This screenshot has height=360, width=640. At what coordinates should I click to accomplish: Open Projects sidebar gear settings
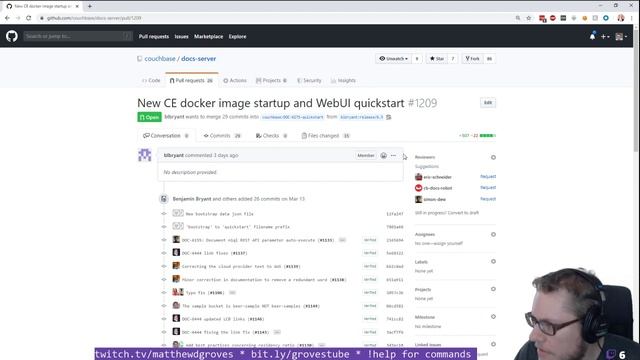pos(493,289)
